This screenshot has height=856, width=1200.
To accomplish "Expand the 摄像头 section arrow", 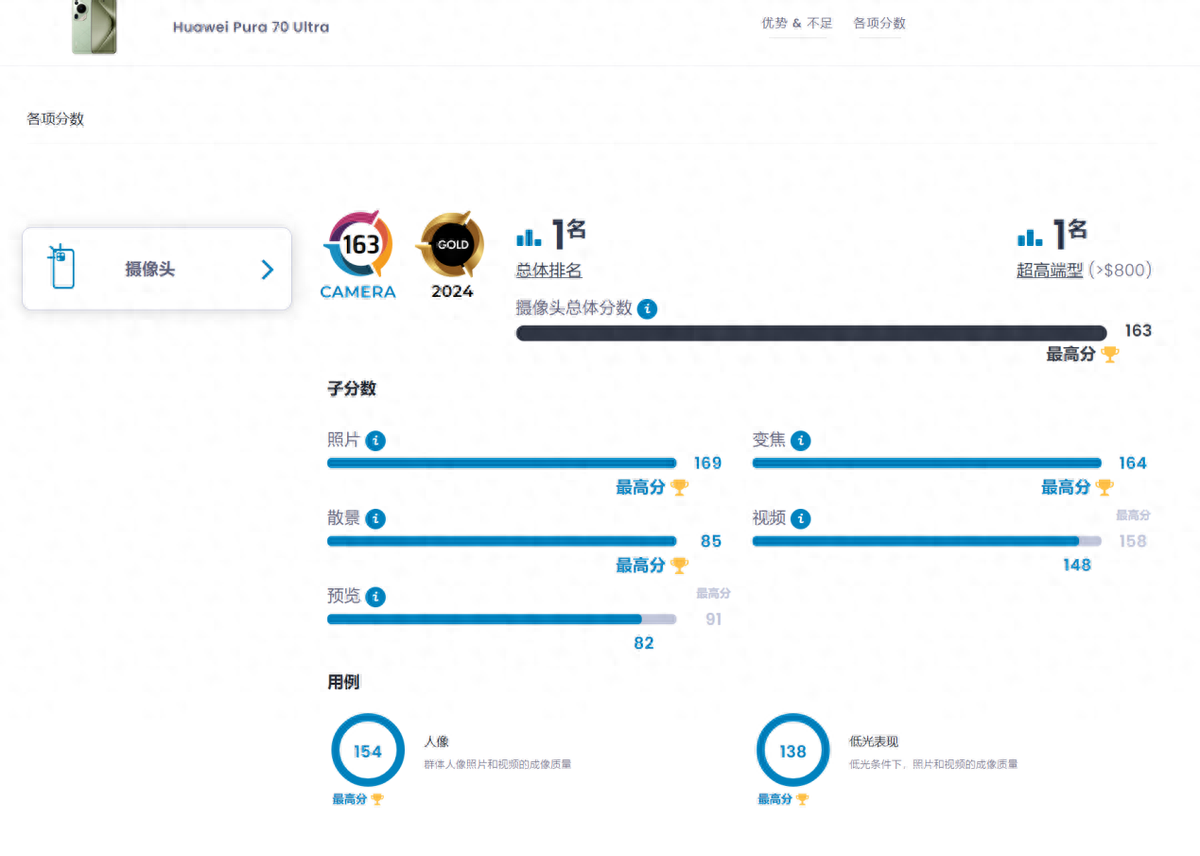I will [x=267, y=269].
